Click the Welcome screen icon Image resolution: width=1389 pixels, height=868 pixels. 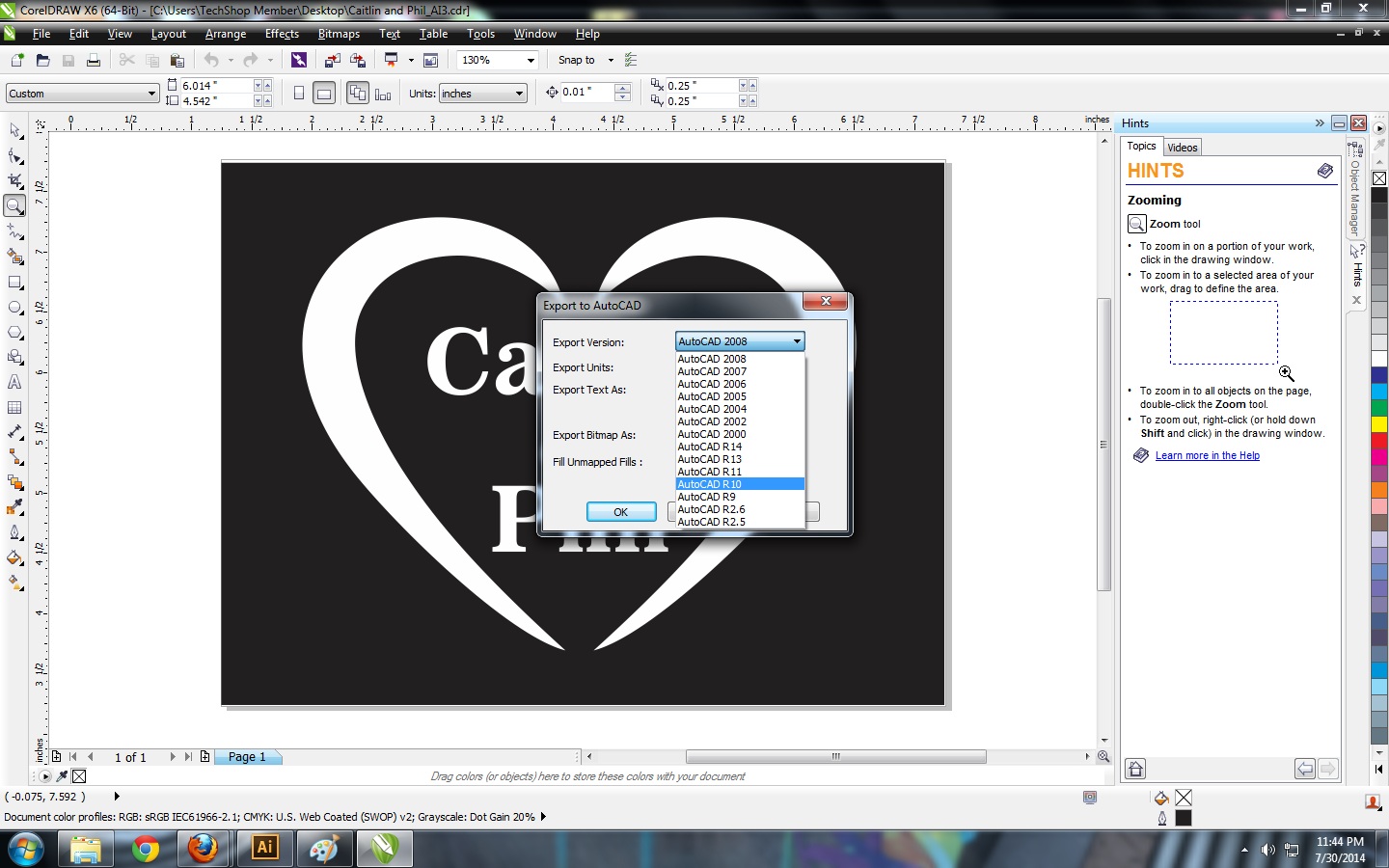tap(431, 60)
